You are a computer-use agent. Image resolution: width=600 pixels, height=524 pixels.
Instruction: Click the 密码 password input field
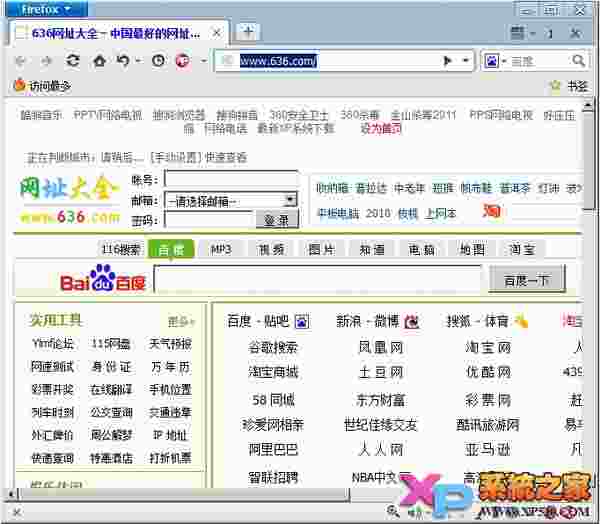210,220
